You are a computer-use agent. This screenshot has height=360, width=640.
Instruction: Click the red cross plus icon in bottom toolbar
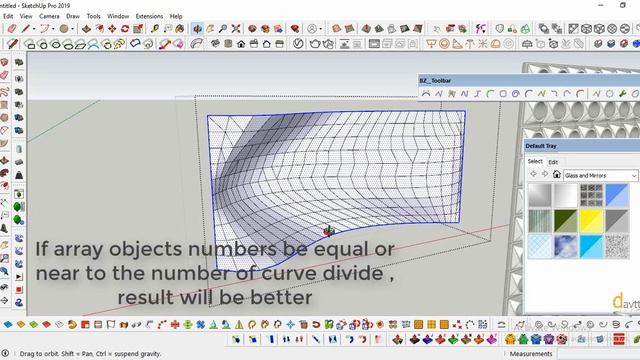pos(175,325)
